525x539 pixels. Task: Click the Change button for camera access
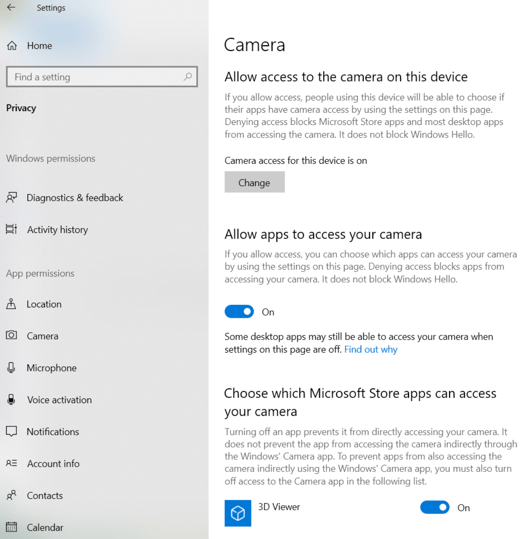pos(255,182)
